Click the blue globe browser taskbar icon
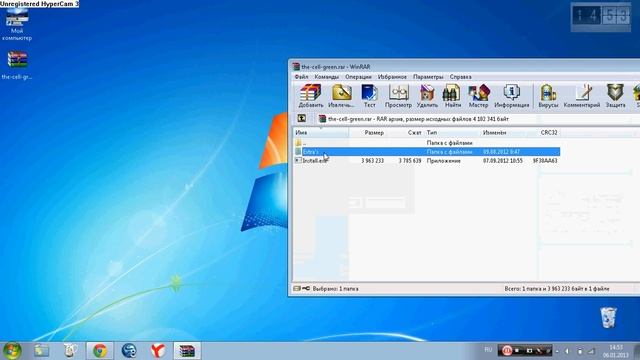Image resolution: width=640 pixels, height=360 pixels. pos(129,351)
